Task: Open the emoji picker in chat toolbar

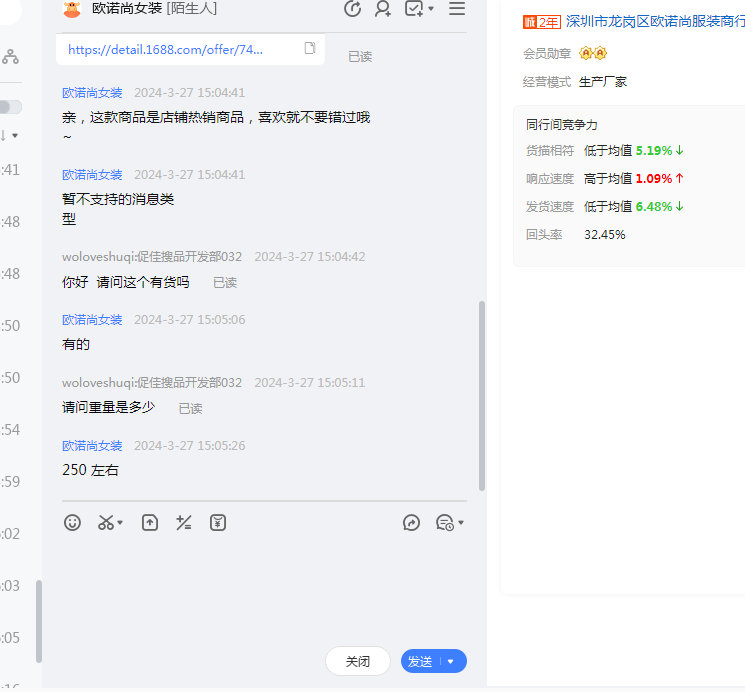Action: pyautogui.click(x=72, y=522)
